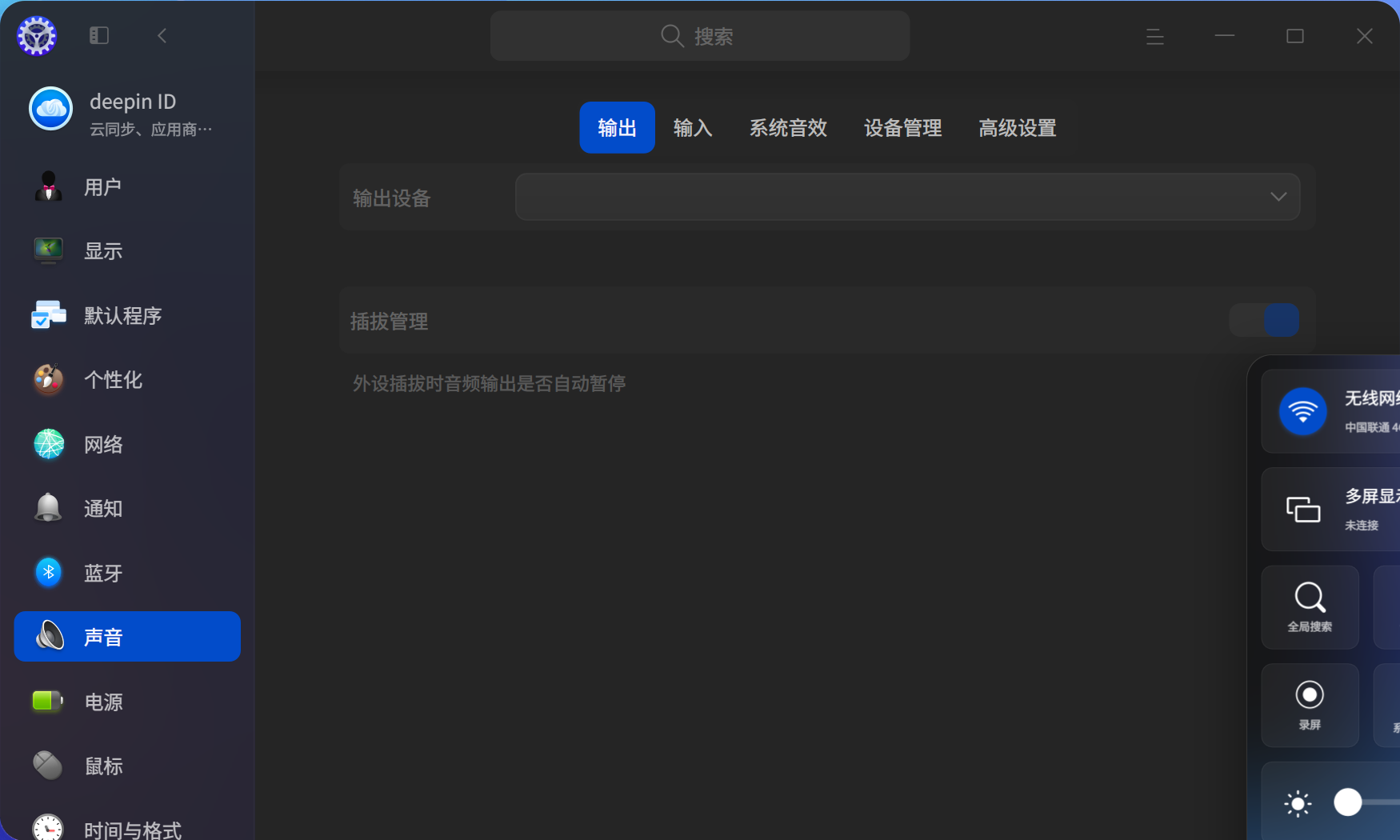Open 通知 bell icon

point(49,508)
